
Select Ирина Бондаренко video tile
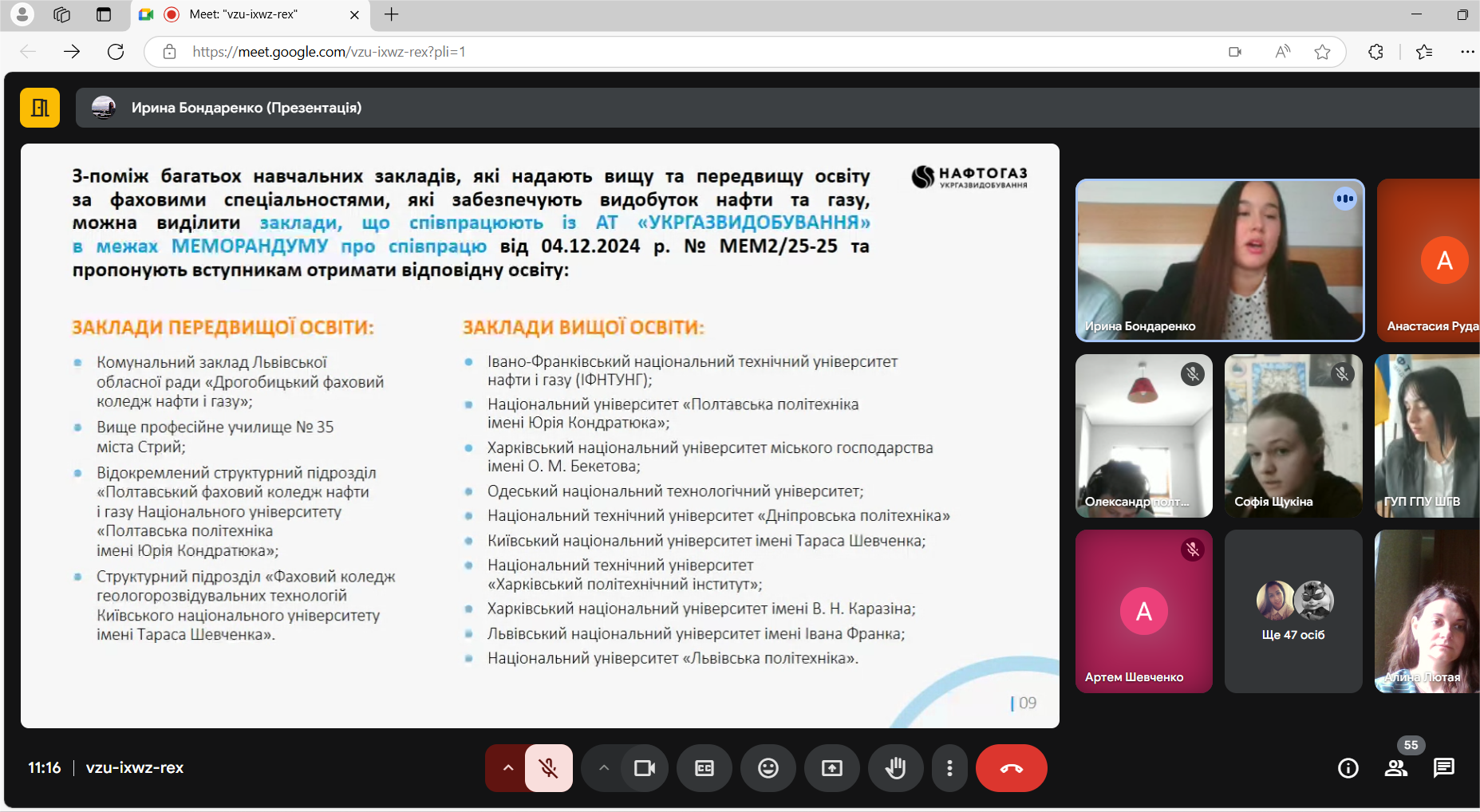point(1220,261)
